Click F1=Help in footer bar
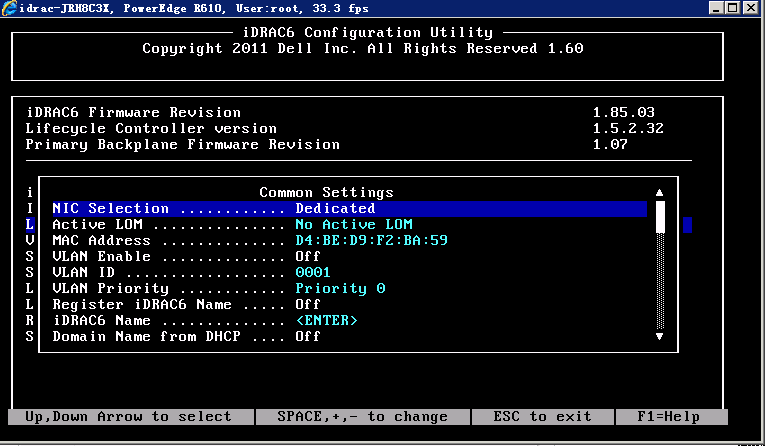 point(668,417)
